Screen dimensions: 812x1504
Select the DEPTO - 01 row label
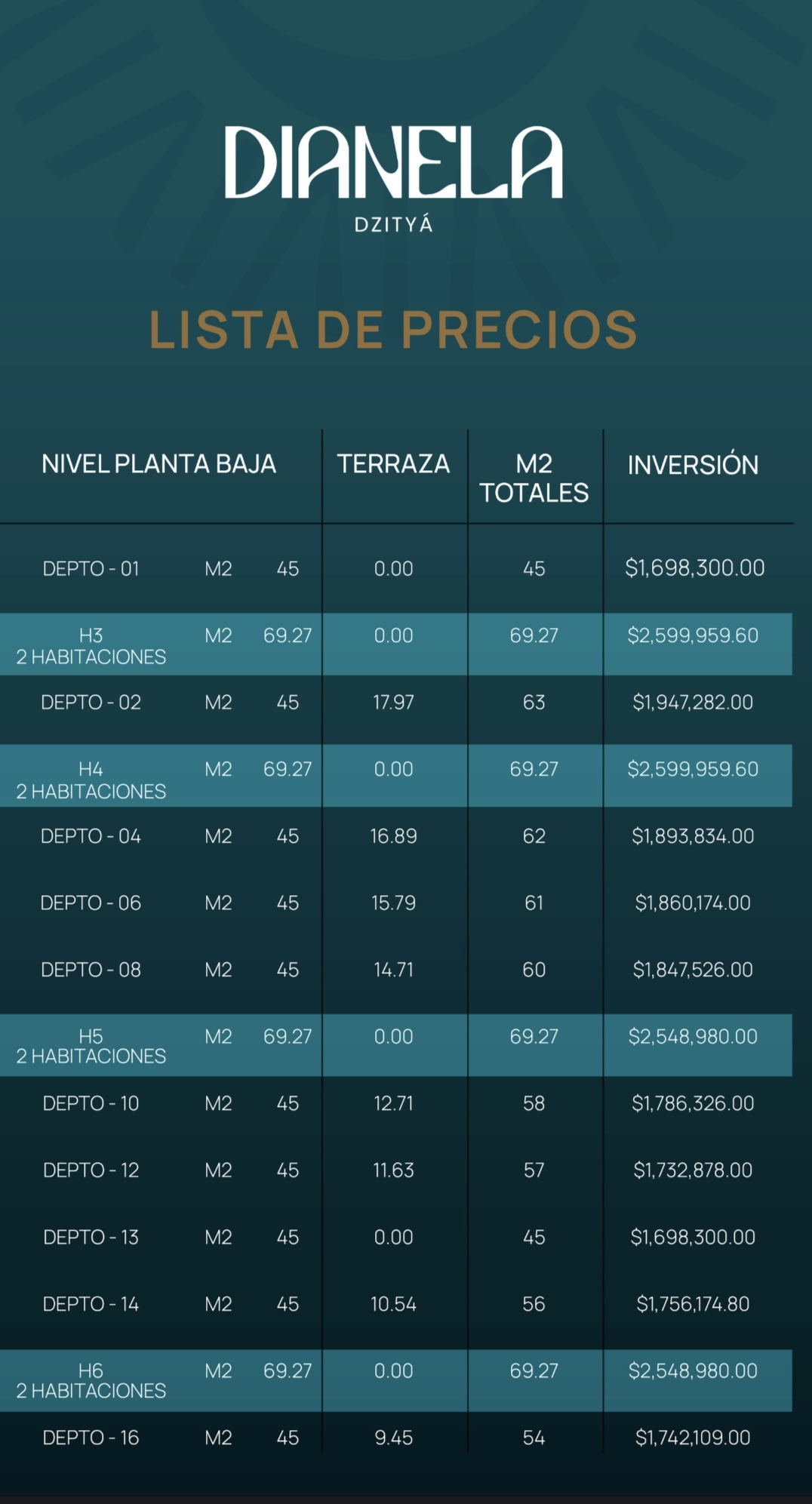click(91, 568)
